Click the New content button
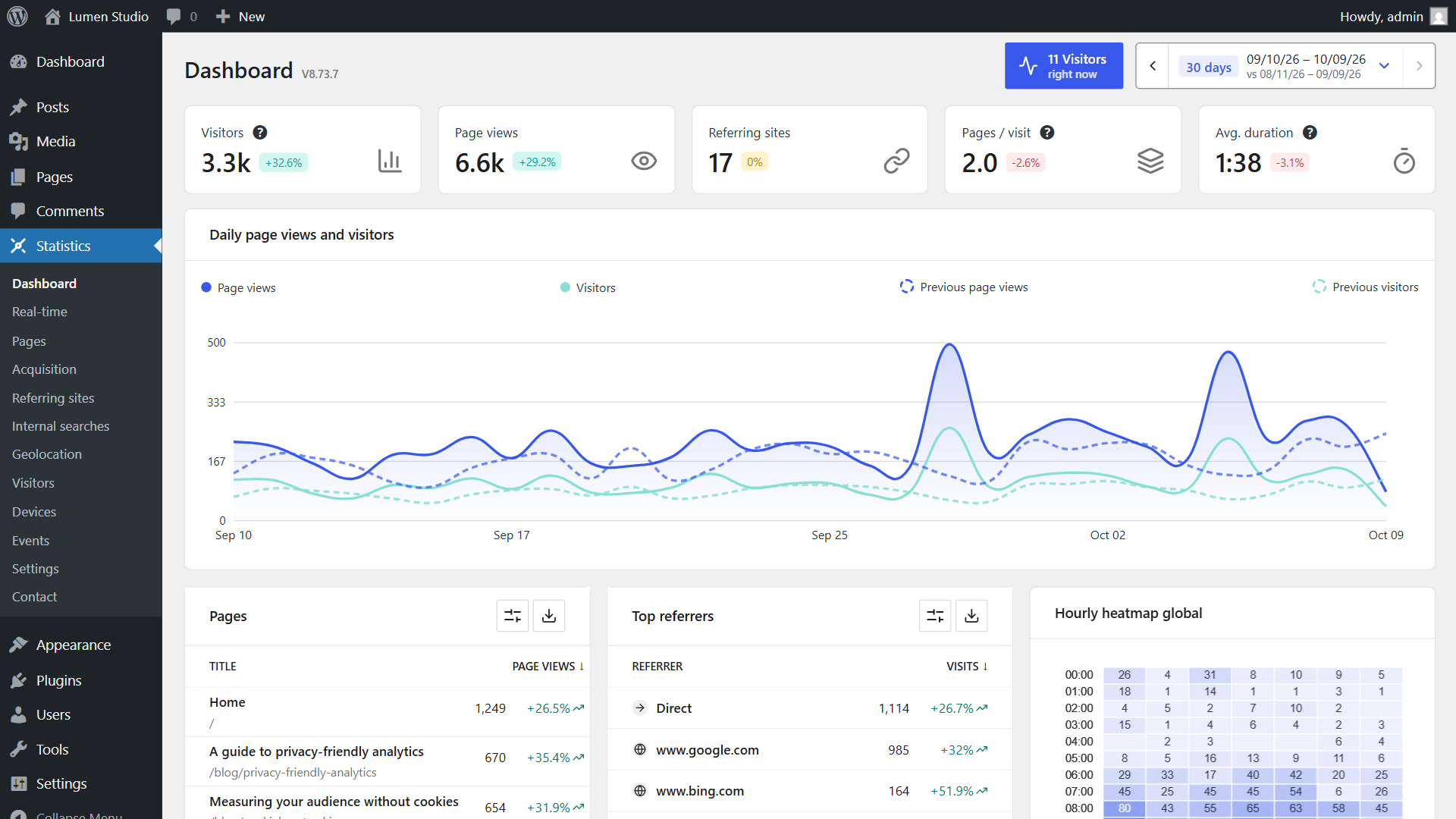Screen dimensions: 1456x819 [240, 16]
